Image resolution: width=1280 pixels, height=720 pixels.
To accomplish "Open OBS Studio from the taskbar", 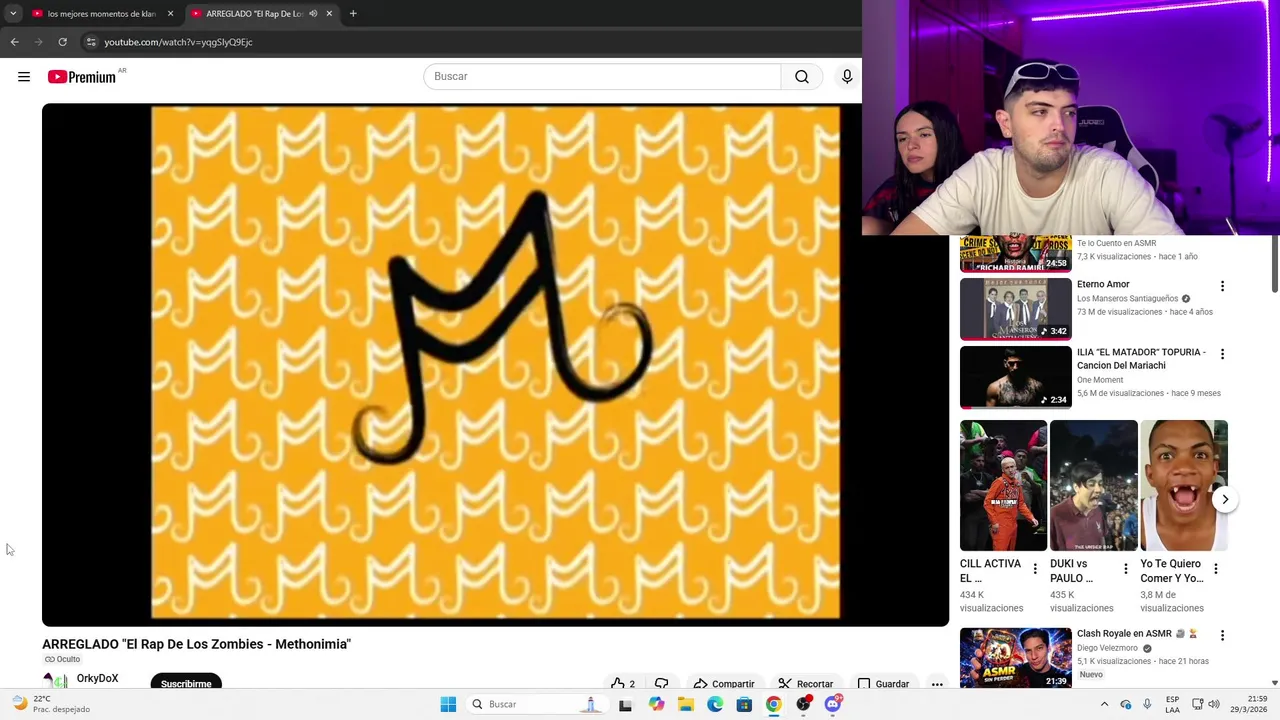I will [x=803, y=704].
